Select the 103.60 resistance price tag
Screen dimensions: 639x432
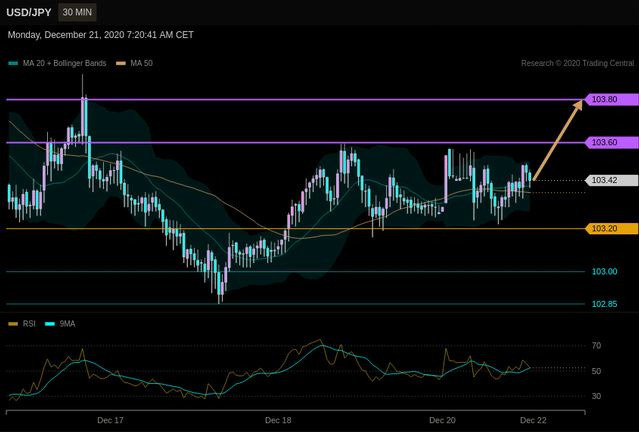tap(612, 142)
